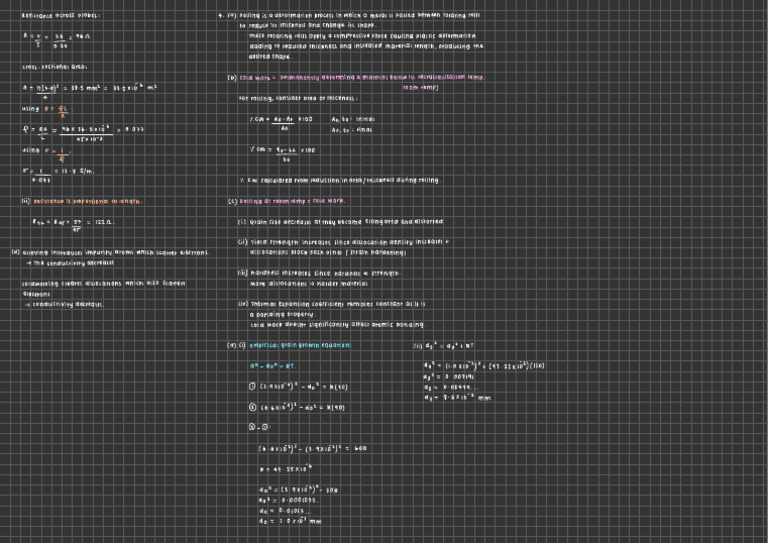Click the pink 'Rolling at room temp = cold work' line
Screen dimensions: 768x543
point(292,201)
